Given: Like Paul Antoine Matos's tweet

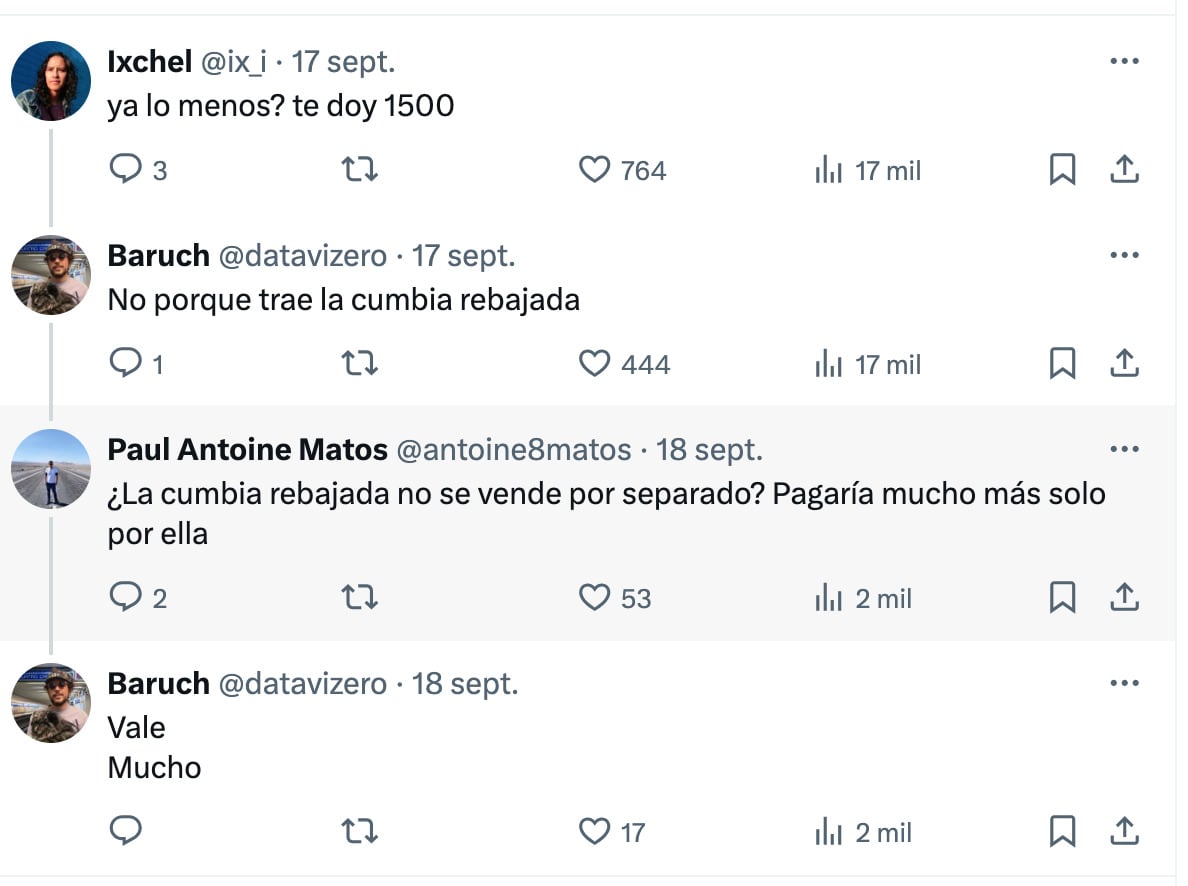Looking at the screenshot, I should (x=597, y=598).
